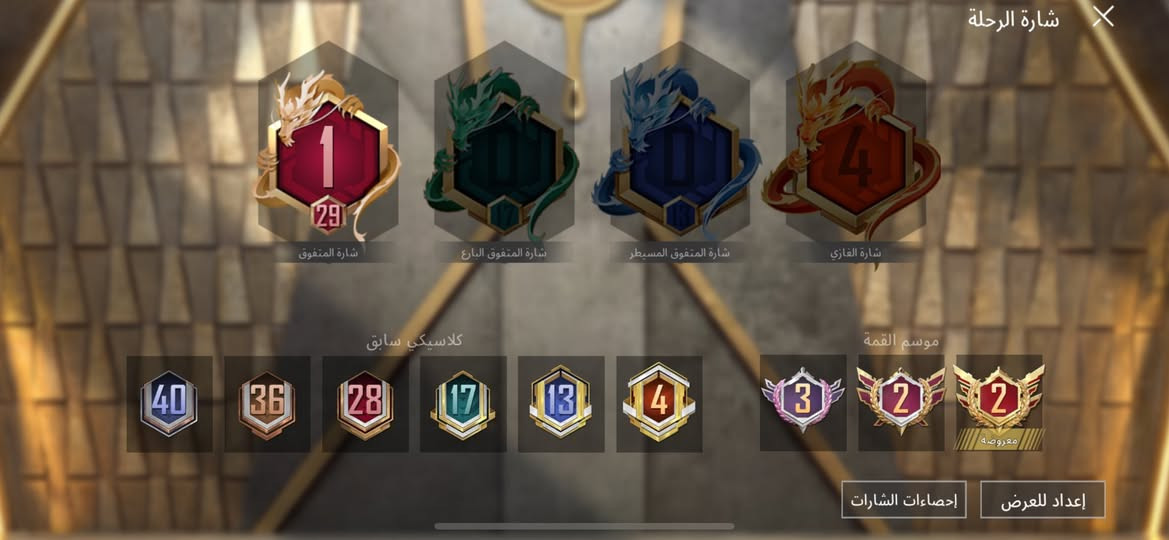This screenshot has width=1169, height=540.
Task: Click the شارة المتفوق المسيطر label
Action: point(679,253)
